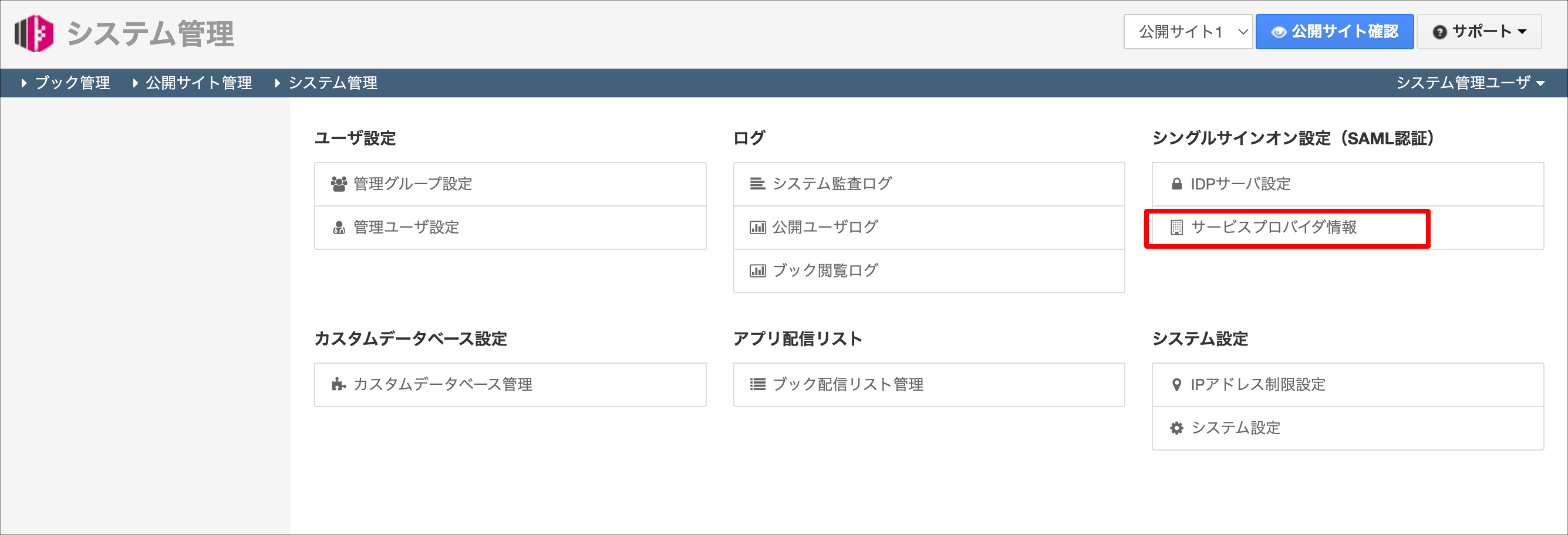This screenshot has width=1568, height=535.
Task: Open the サービスプロバイダ情報 link
Action: coord(1273,228)
